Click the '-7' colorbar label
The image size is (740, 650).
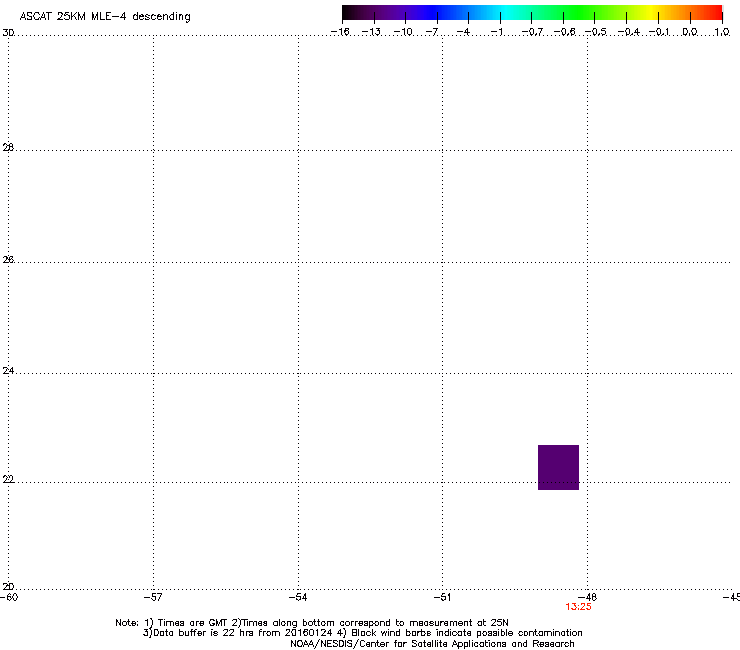click(432, 32)
